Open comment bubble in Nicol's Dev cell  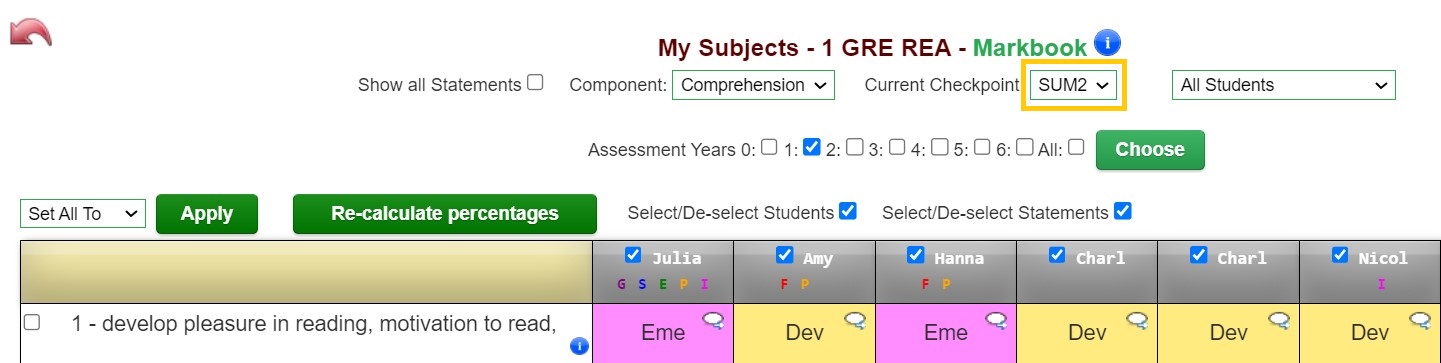click(x=1421, y=320)
